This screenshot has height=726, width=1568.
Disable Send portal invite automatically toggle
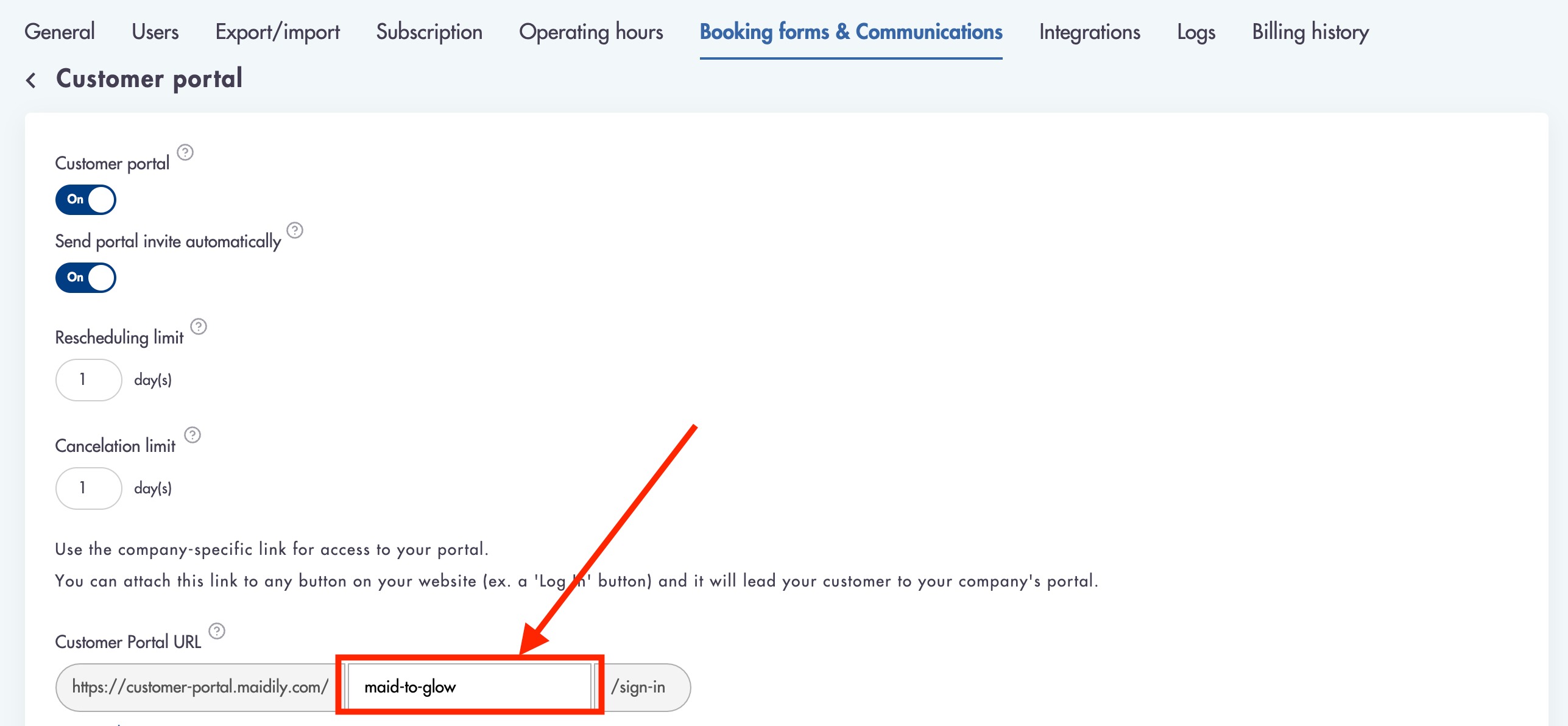point(86,278)
